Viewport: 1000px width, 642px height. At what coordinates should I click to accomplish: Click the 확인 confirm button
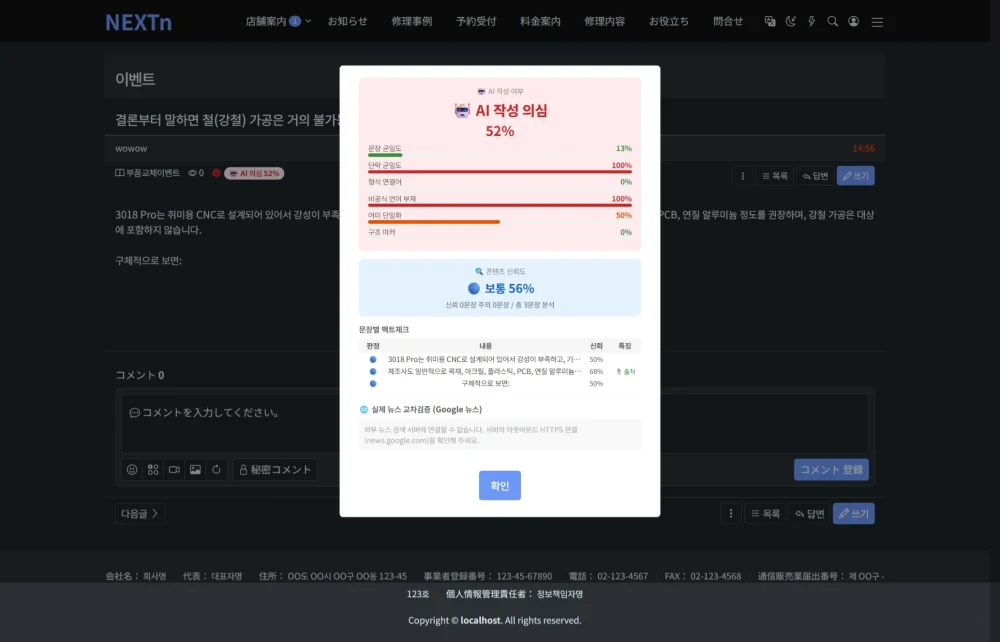(x=499, y=485)
